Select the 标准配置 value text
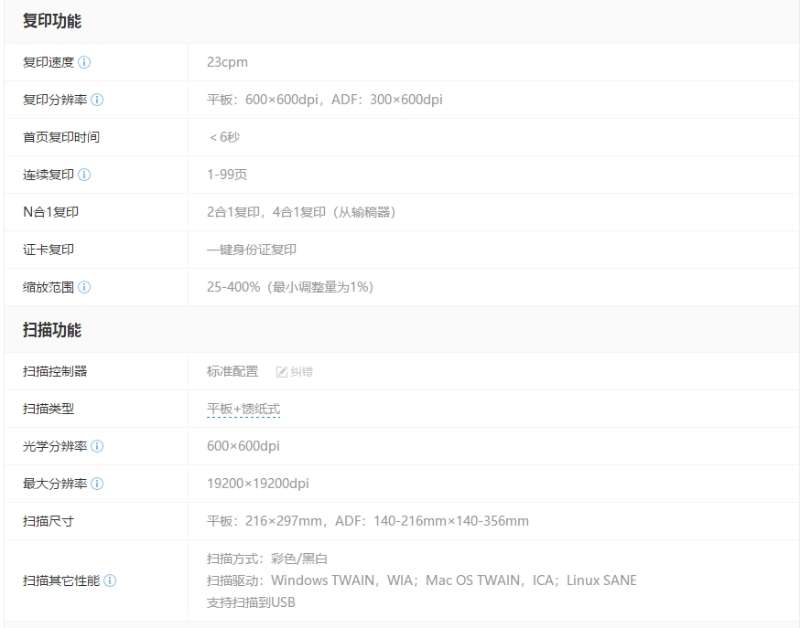Image resolution: width=800 pixels, height=628 pixels. pyautogui.click(x=232, y=372)
